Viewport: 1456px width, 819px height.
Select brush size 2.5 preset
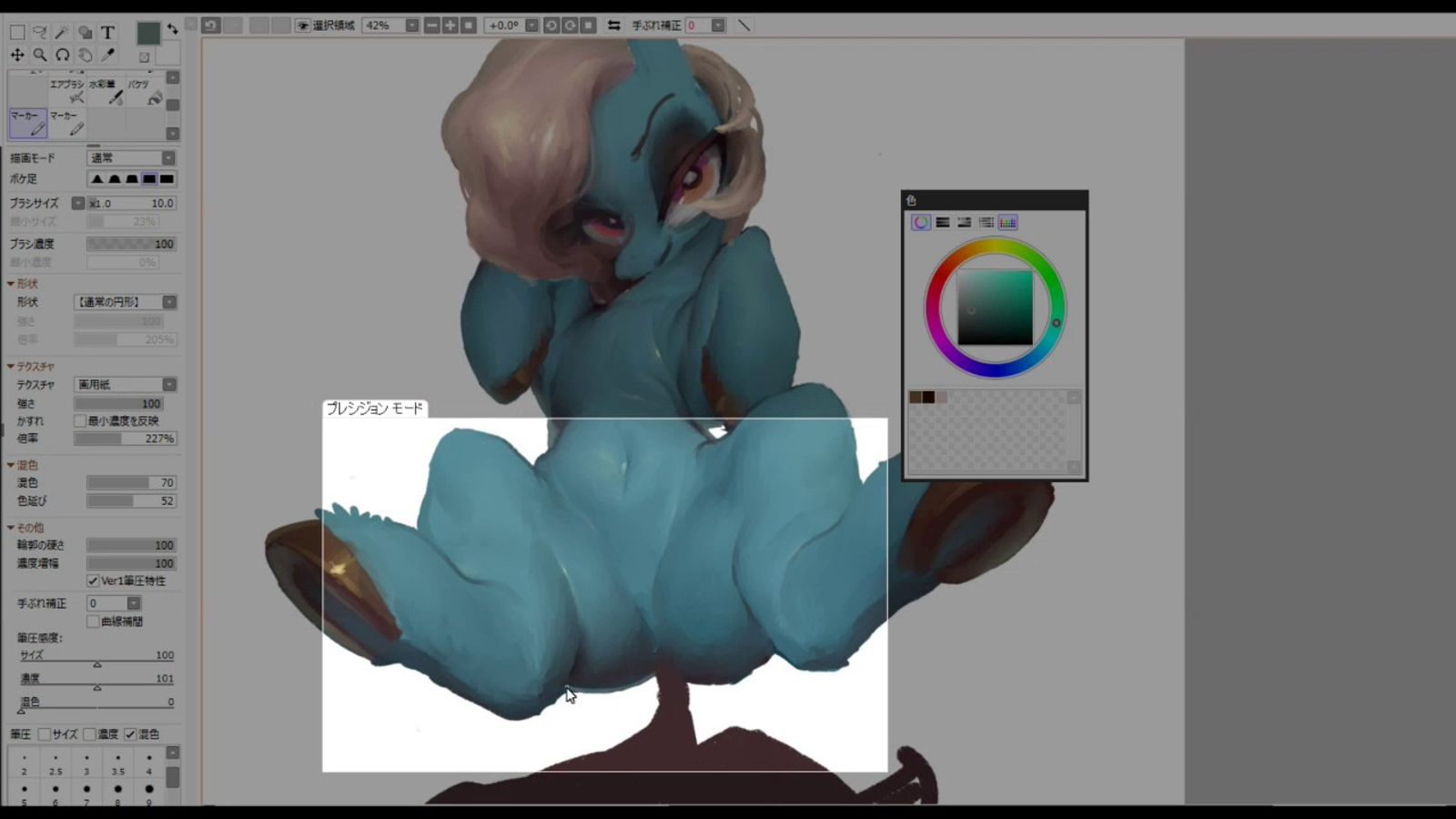click(x=56, y=763)
